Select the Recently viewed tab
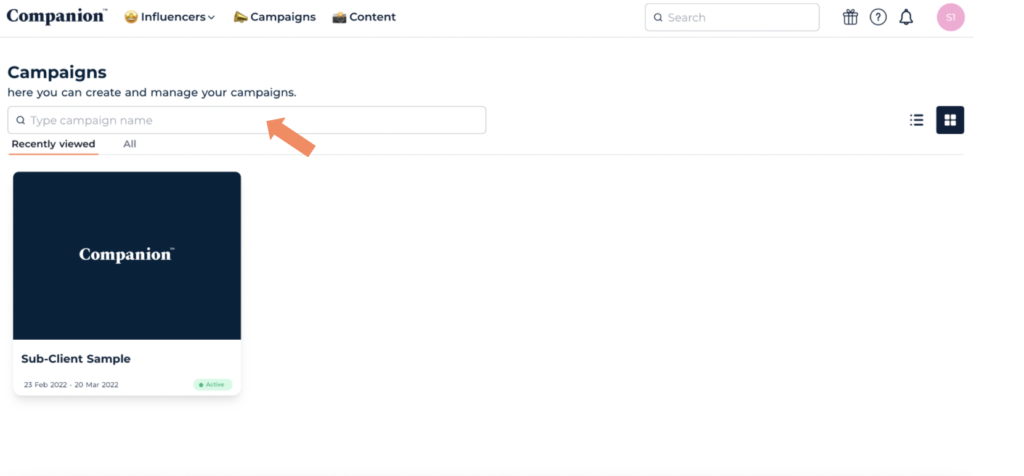The image size is (1024, 476). (x=54, y=144)
